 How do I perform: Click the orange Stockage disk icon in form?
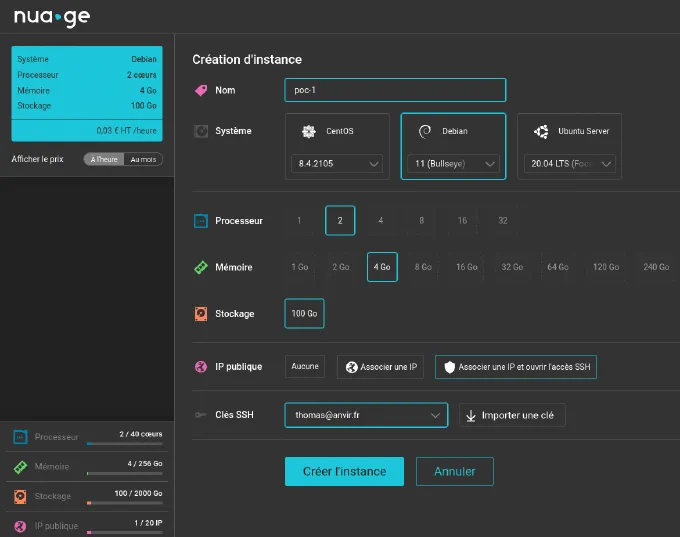[x=201, y=314]
